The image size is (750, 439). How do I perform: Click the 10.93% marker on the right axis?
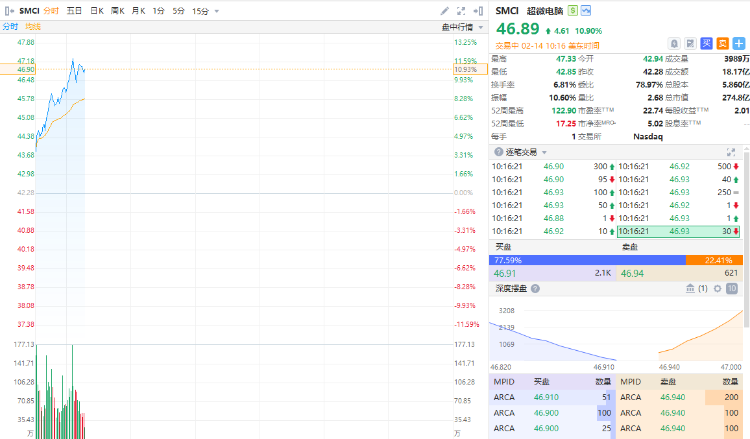pos(470,69)
